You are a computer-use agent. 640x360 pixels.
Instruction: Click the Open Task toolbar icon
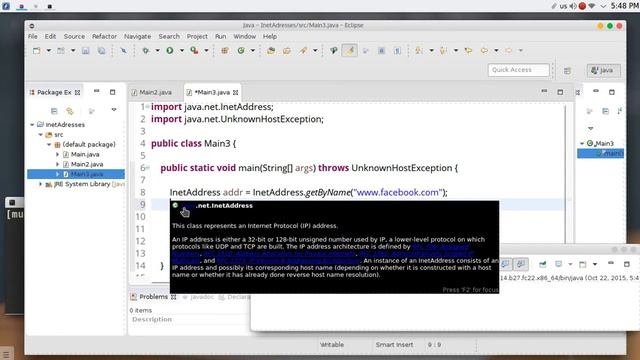pos(287,51)
